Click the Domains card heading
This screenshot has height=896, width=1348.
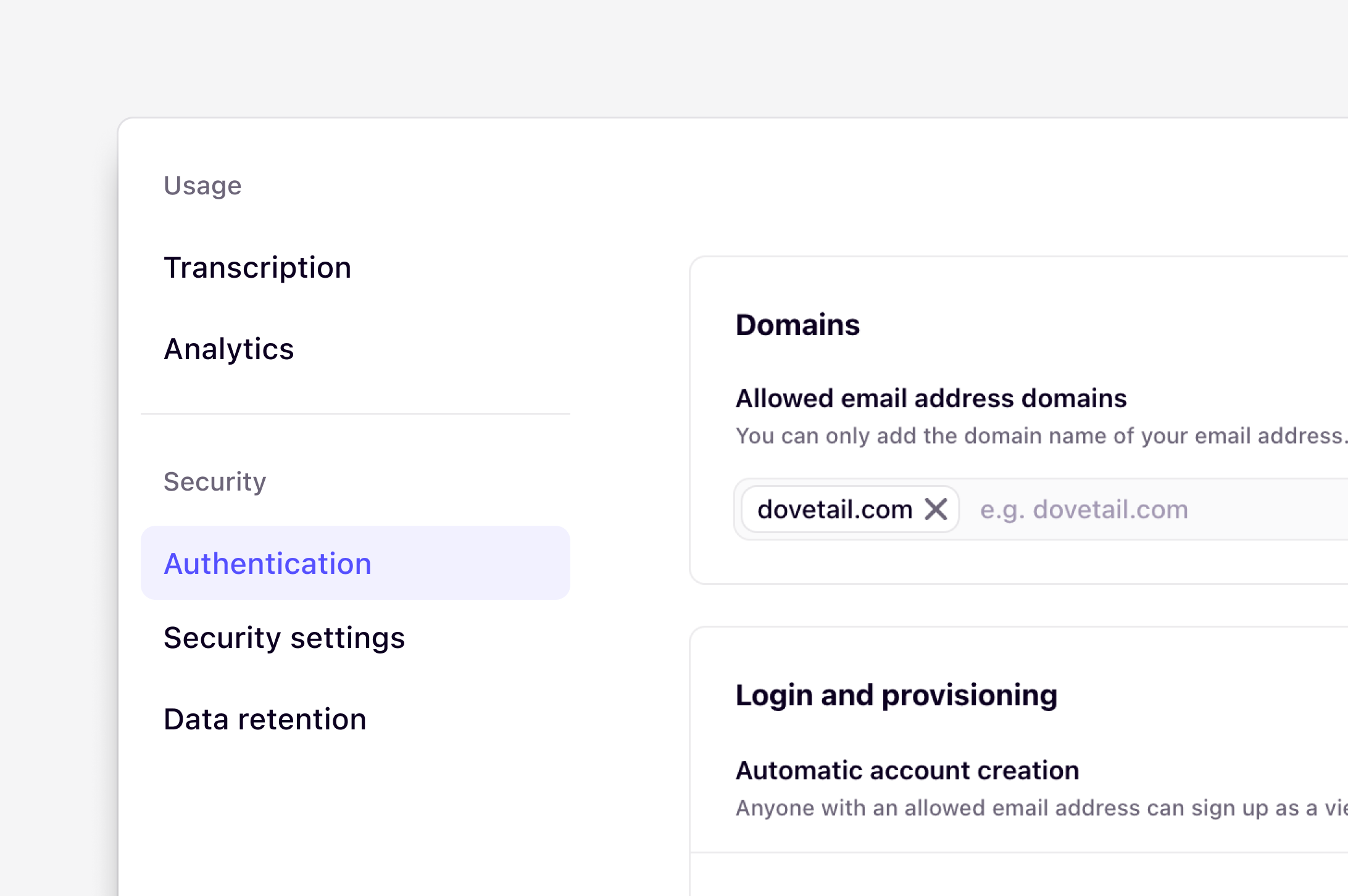tap(798, 325)
